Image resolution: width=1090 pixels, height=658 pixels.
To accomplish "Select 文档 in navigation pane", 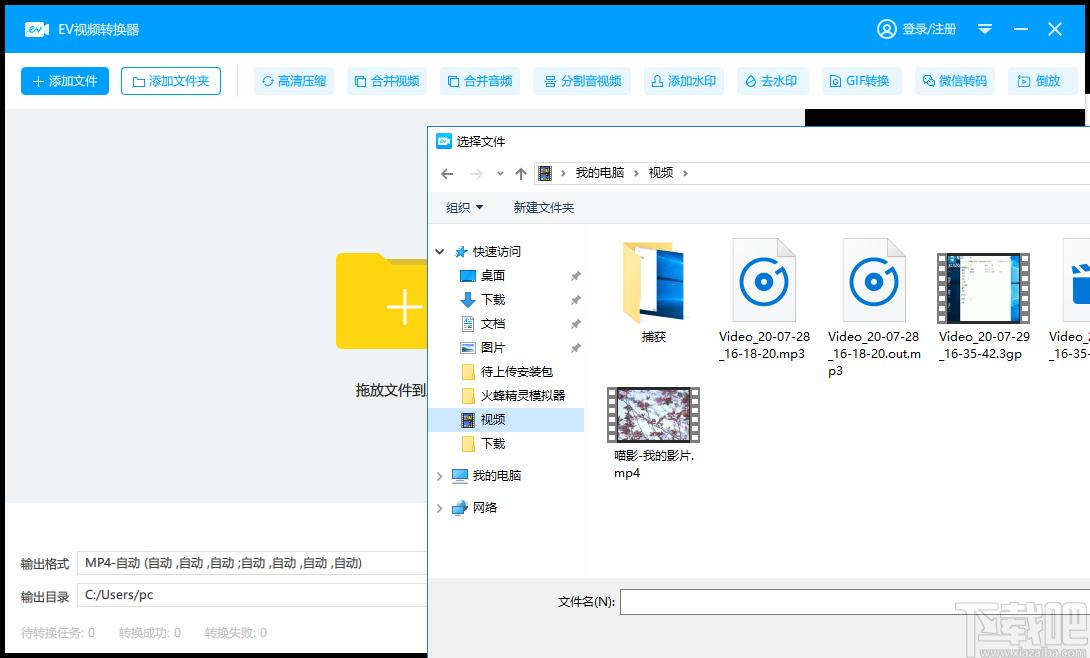I will point(492,324).
